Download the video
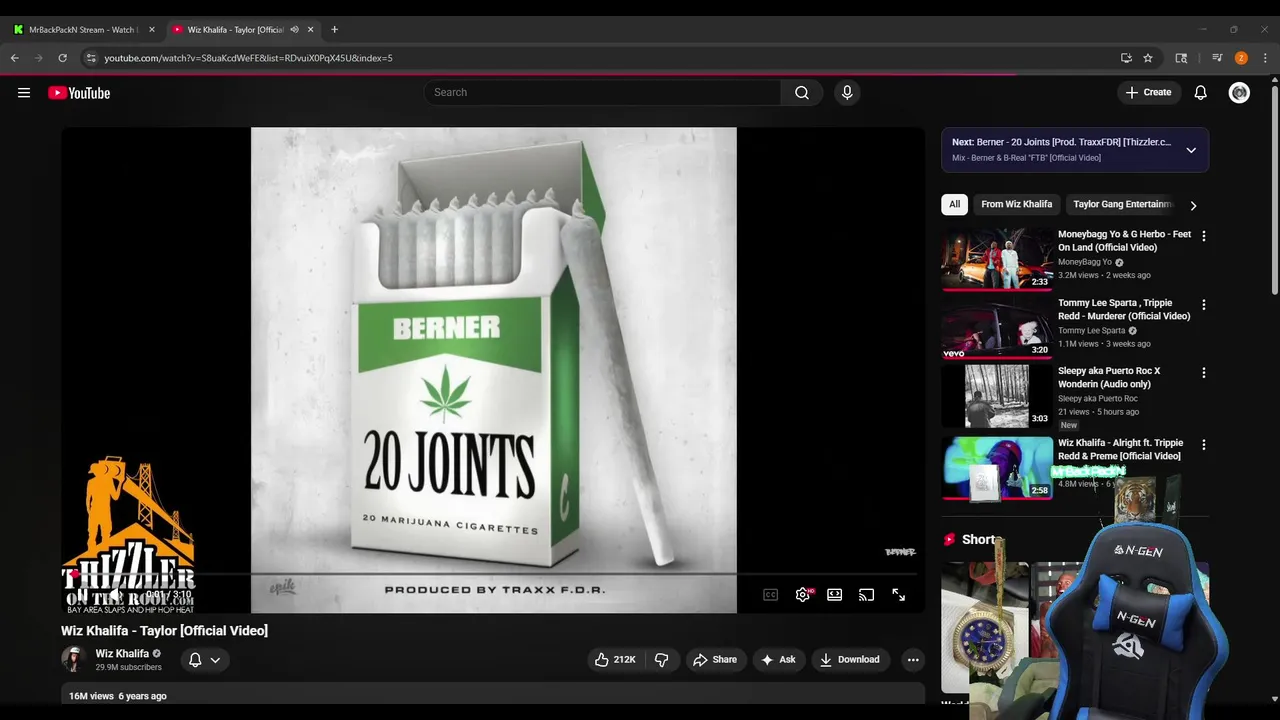 click(x=849, y=660)
